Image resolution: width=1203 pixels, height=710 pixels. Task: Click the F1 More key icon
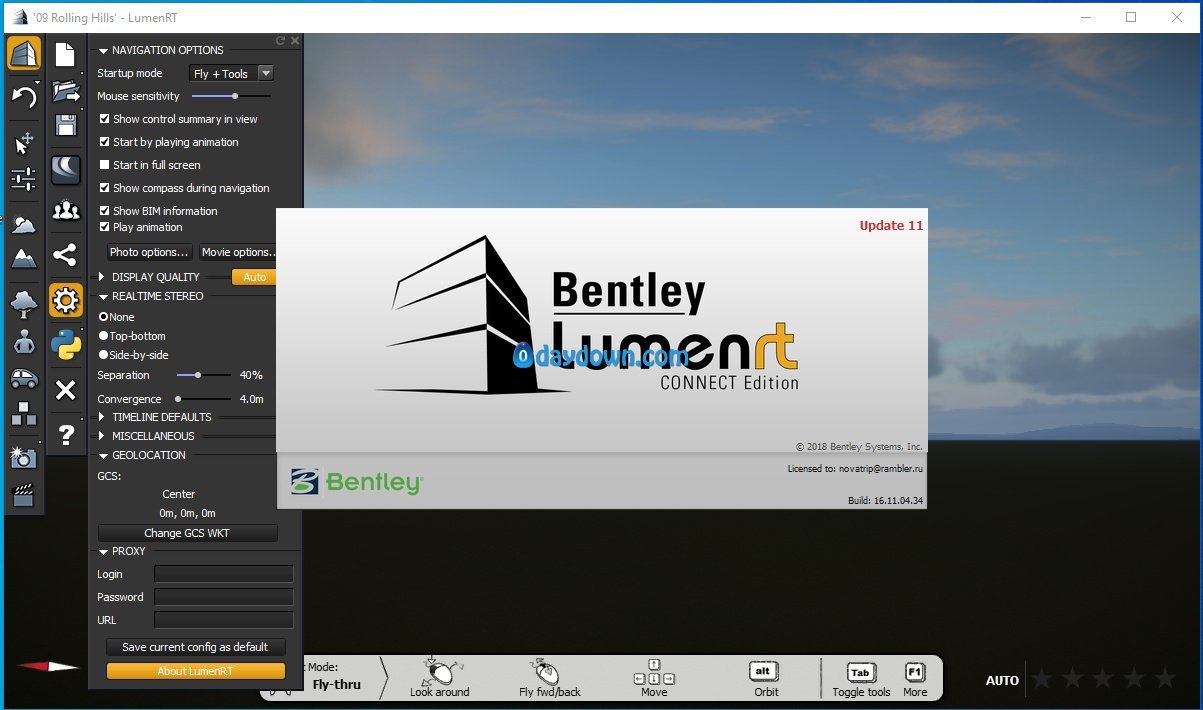915,672
